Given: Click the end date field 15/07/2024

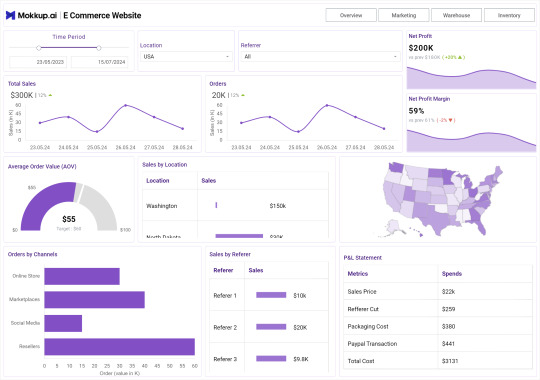Looking at the screenshot, I should [100, 62].
